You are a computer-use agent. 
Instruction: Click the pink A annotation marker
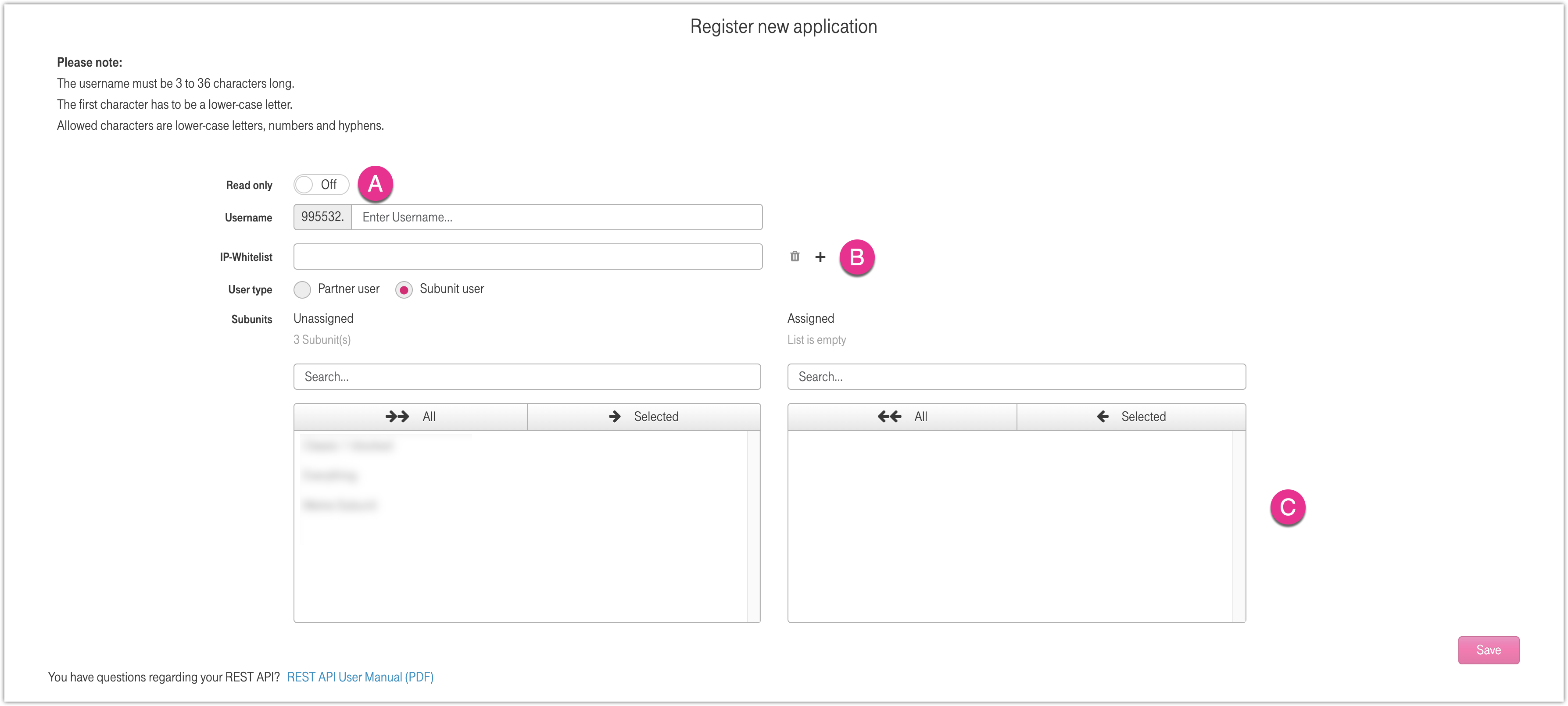(x=375, y=184)
